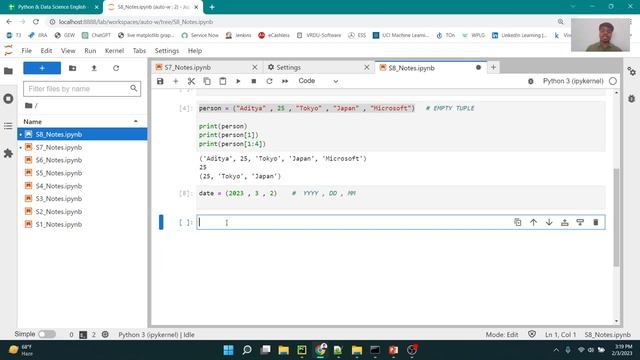Screen dimensions: 640x360
Task: Insert a cell below the active cell
Action: (580, 222)
